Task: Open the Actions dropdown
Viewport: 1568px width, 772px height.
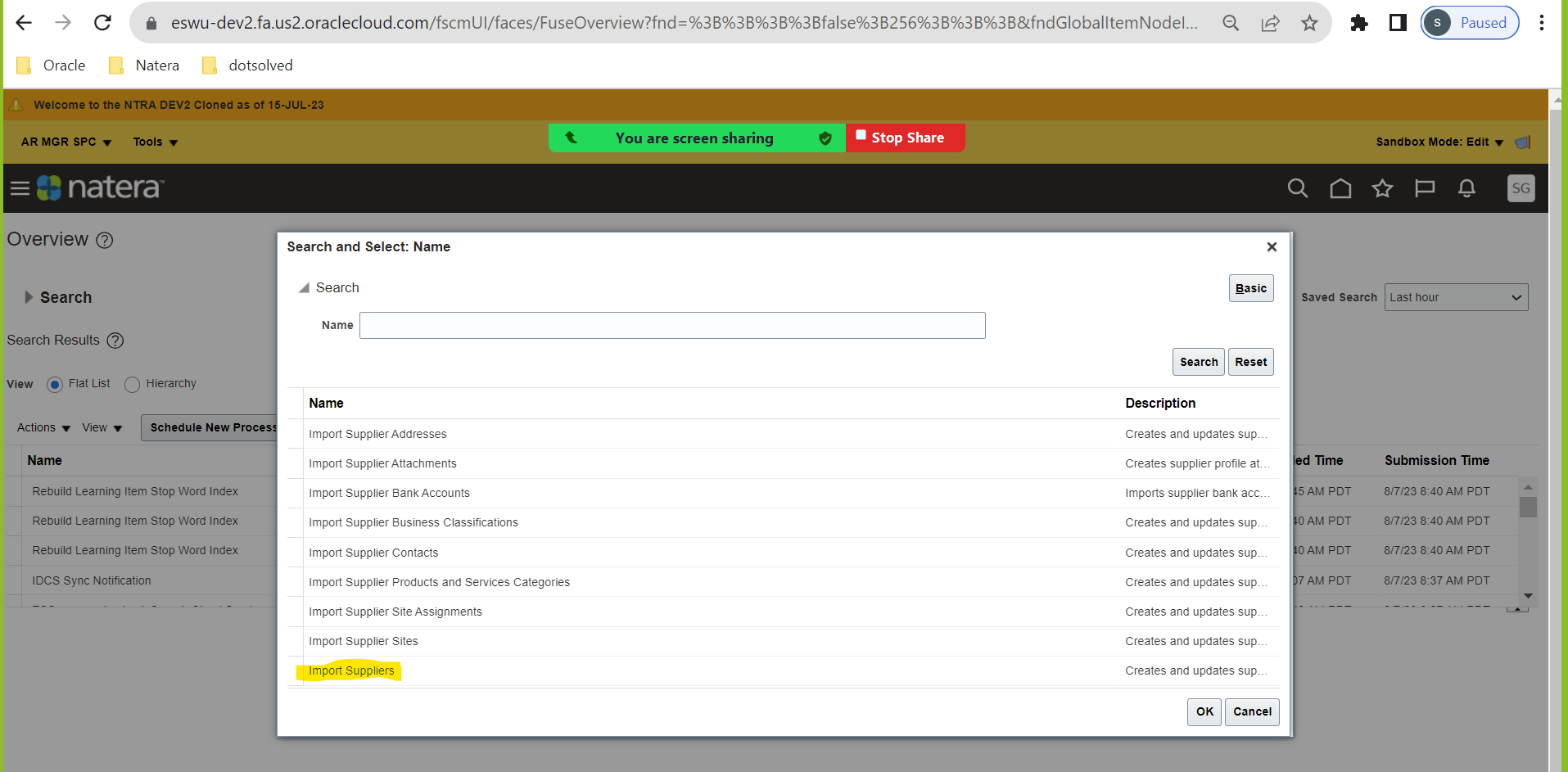Action: (43, 427)
